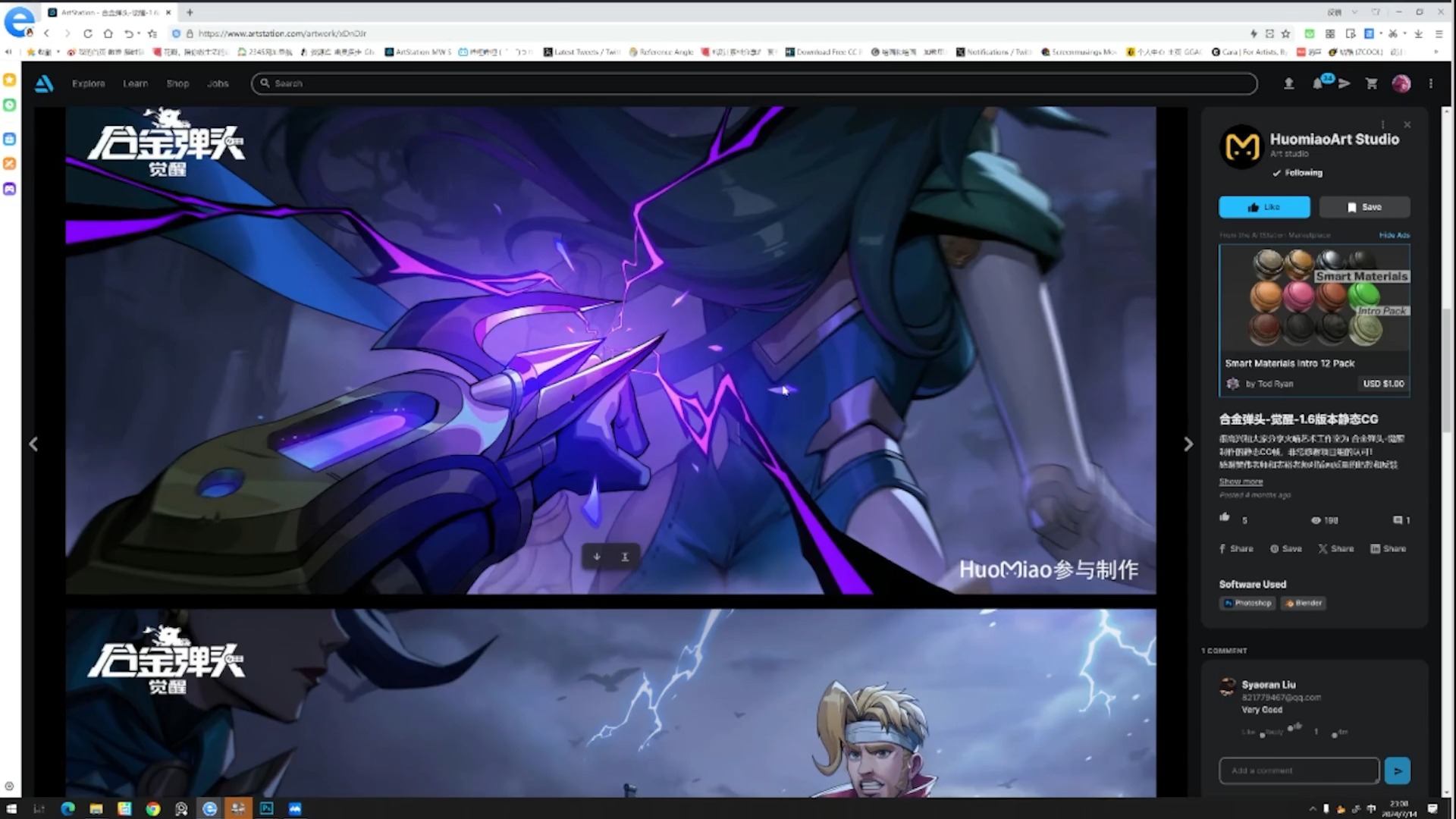Open the three-dot menu in ArtStation header

click(1431, 83)
